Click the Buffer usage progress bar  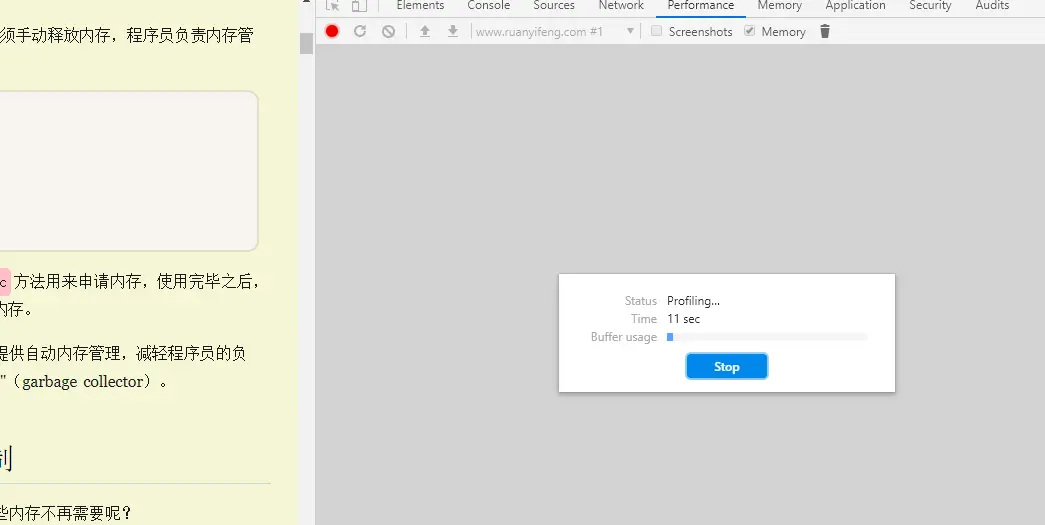767,337
